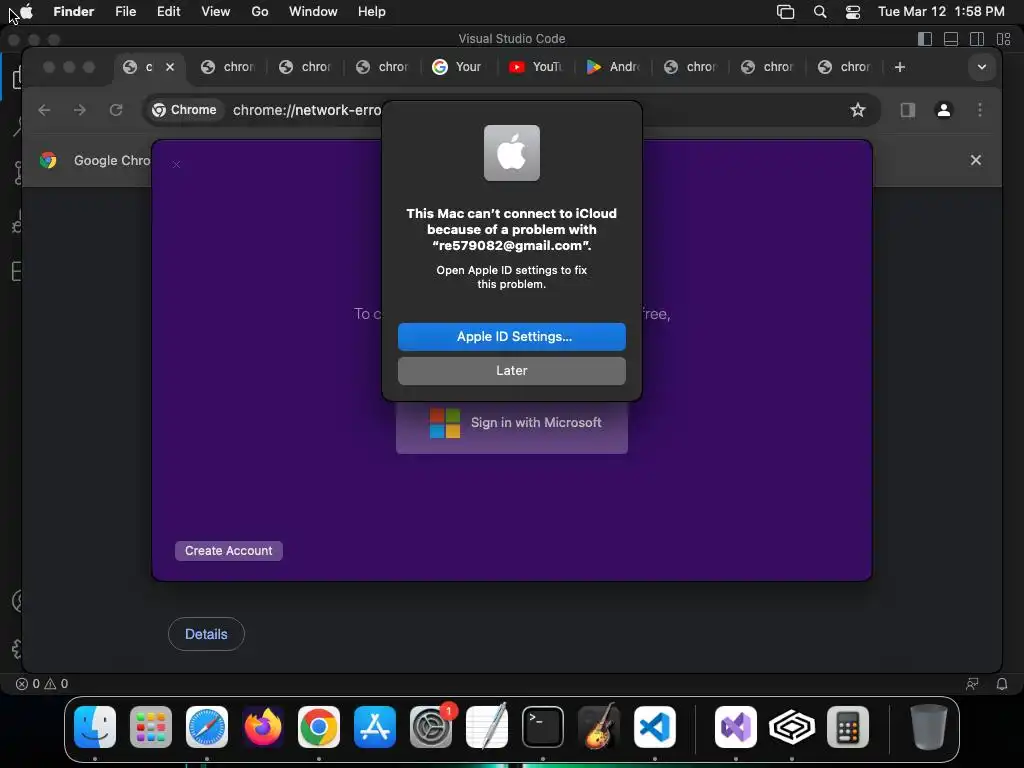Bookmark this page with star icon
This screenshot has width=1024, height=768.
pyautogui.click(x=857, y=110)
